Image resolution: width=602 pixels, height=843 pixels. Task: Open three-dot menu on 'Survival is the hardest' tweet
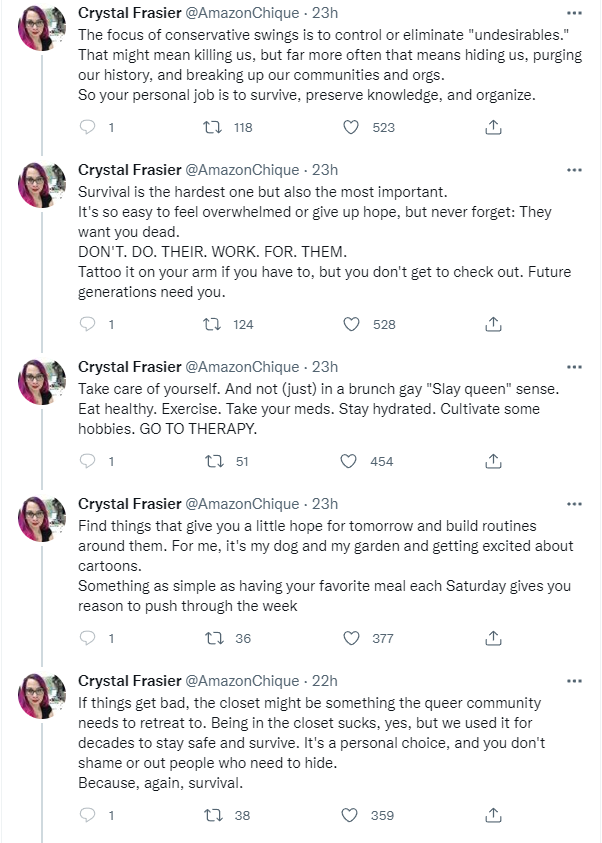click(x=574, y=170)
